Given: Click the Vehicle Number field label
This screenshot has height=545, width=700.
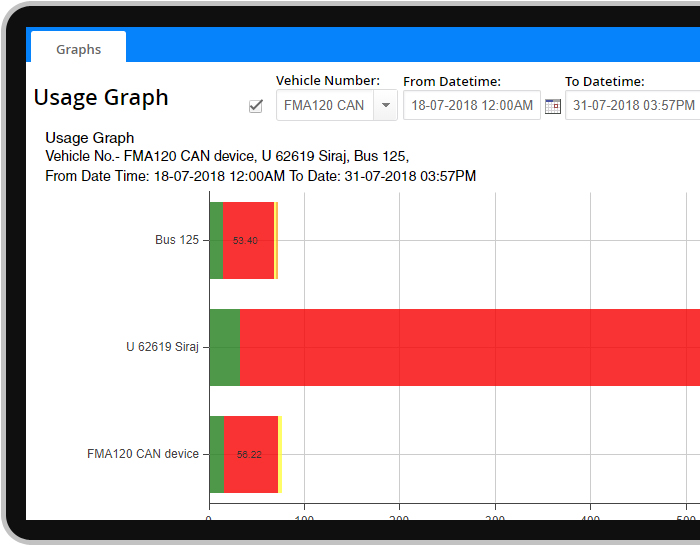Looking at the screenshot, I should pyautogui.click(x=327, y=81).
